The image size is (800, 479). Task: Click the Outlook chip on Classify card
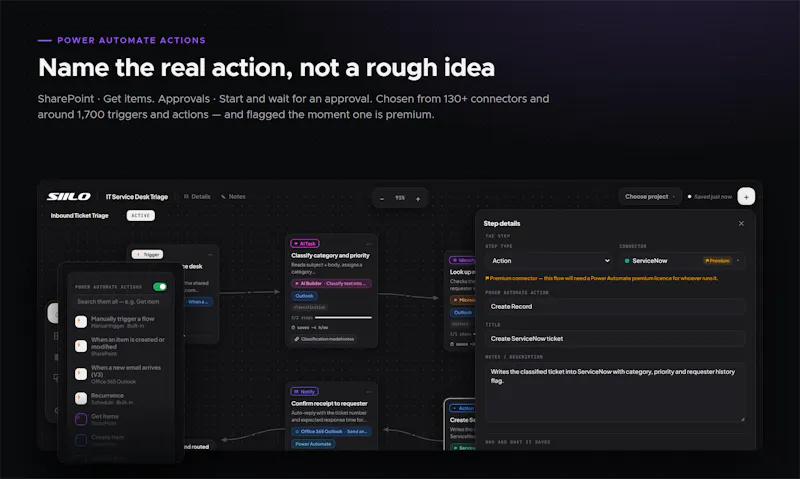[305, 296]
